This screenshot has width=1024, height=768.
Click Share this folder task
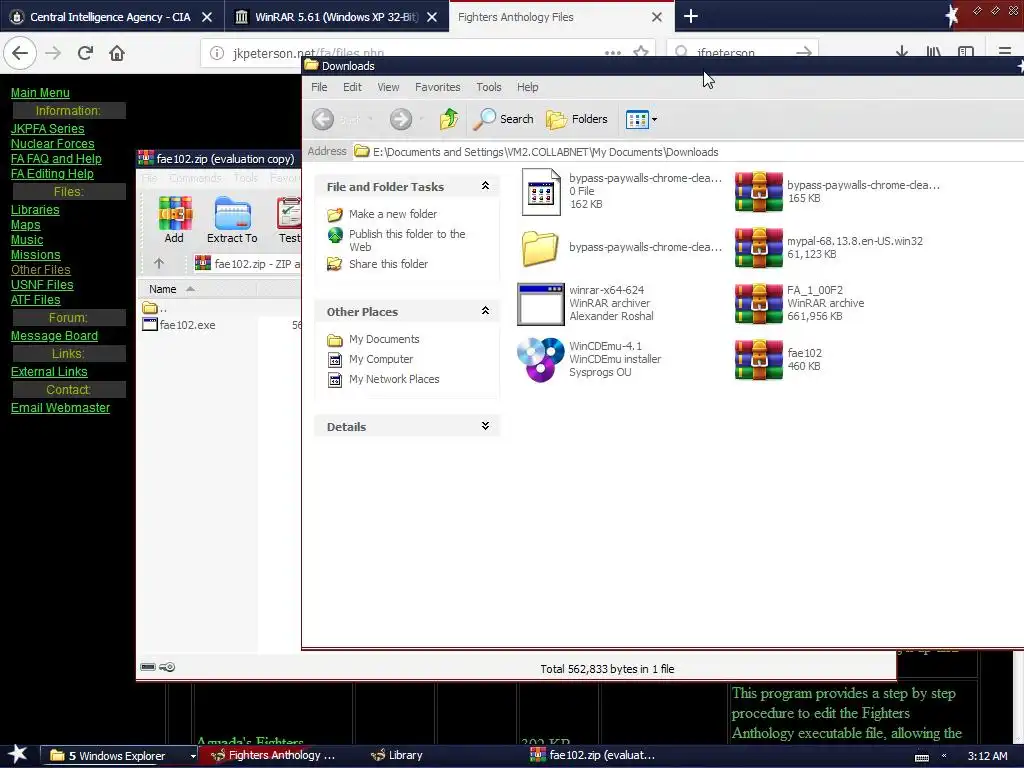pos(388,264)
